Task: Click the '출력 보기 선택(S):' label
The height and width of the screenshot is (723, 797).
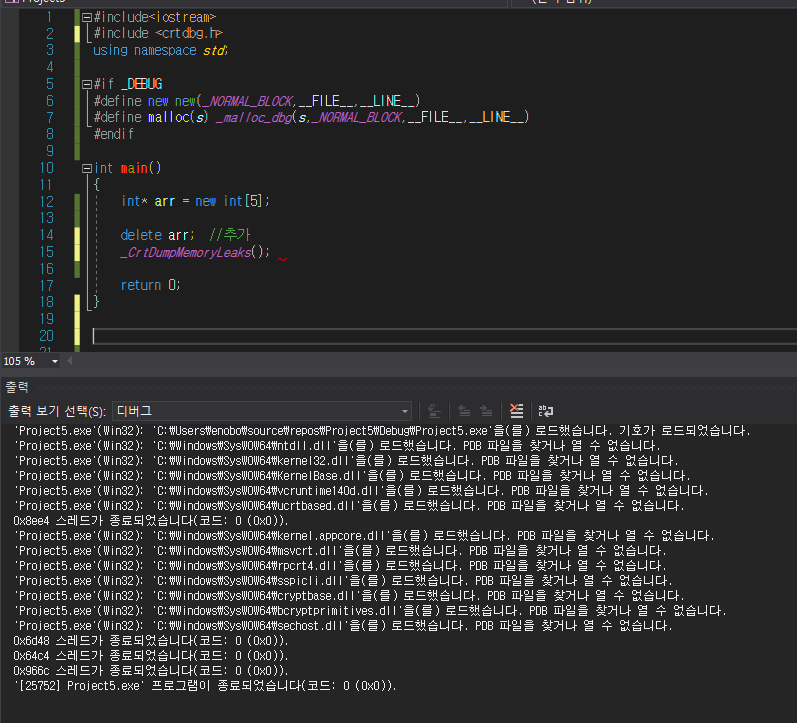Action: [x=57, y=411]
